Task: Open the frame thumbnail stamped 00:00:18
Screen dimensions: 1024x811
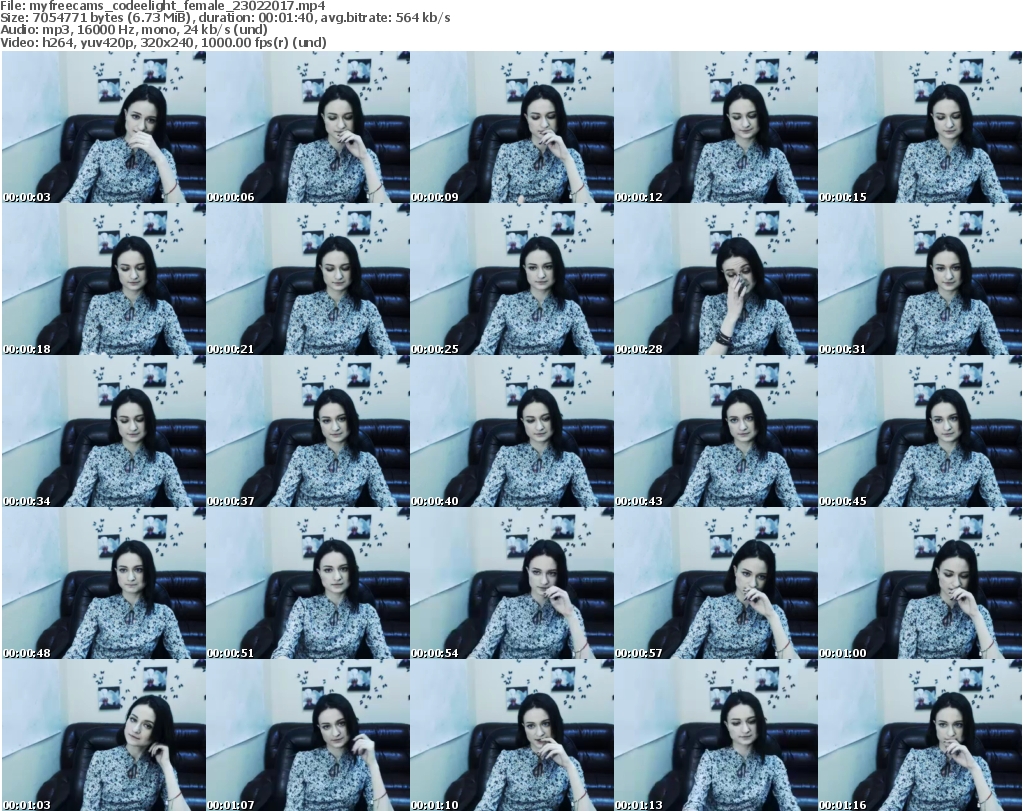Action: (104, 279)
